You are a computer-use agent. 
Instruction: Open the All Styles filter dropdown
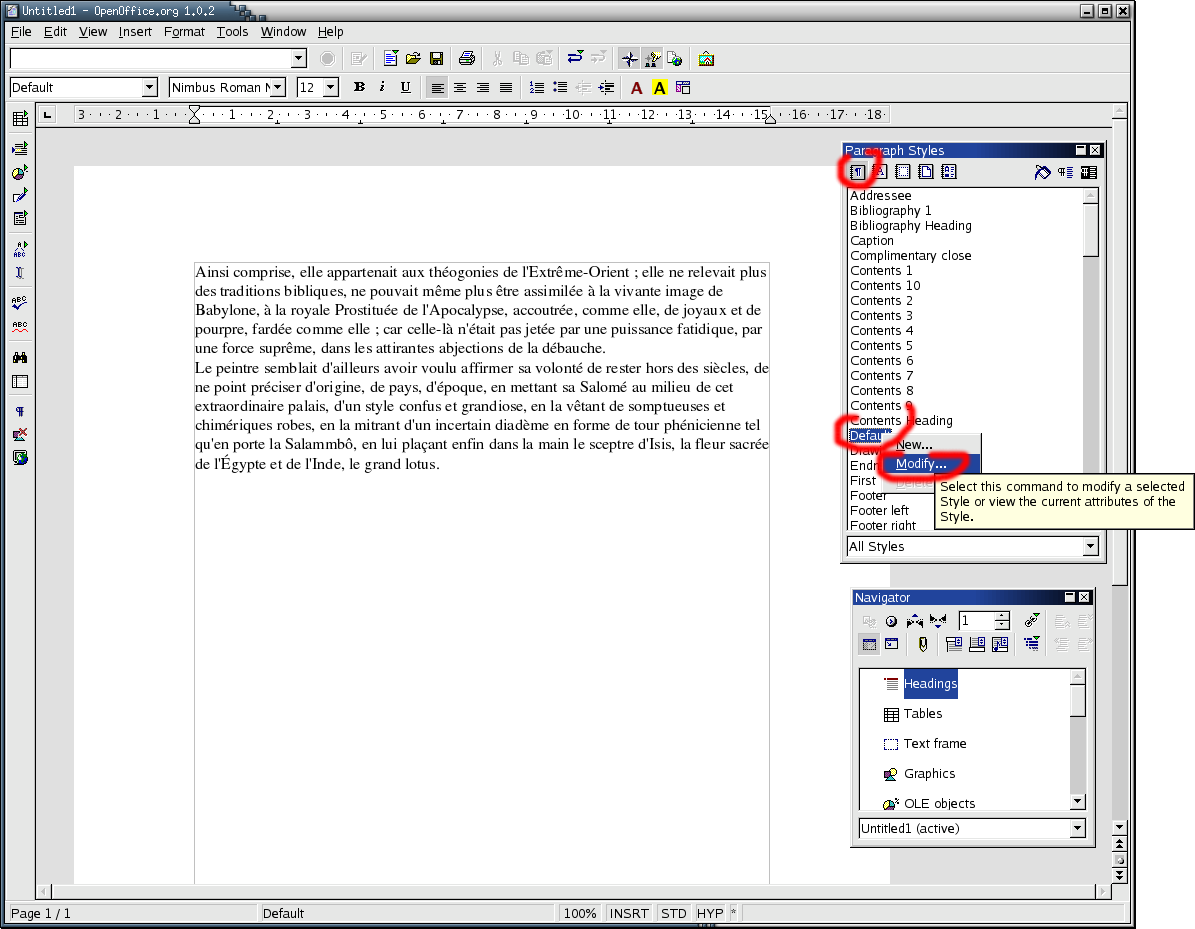pos(1091,546)
